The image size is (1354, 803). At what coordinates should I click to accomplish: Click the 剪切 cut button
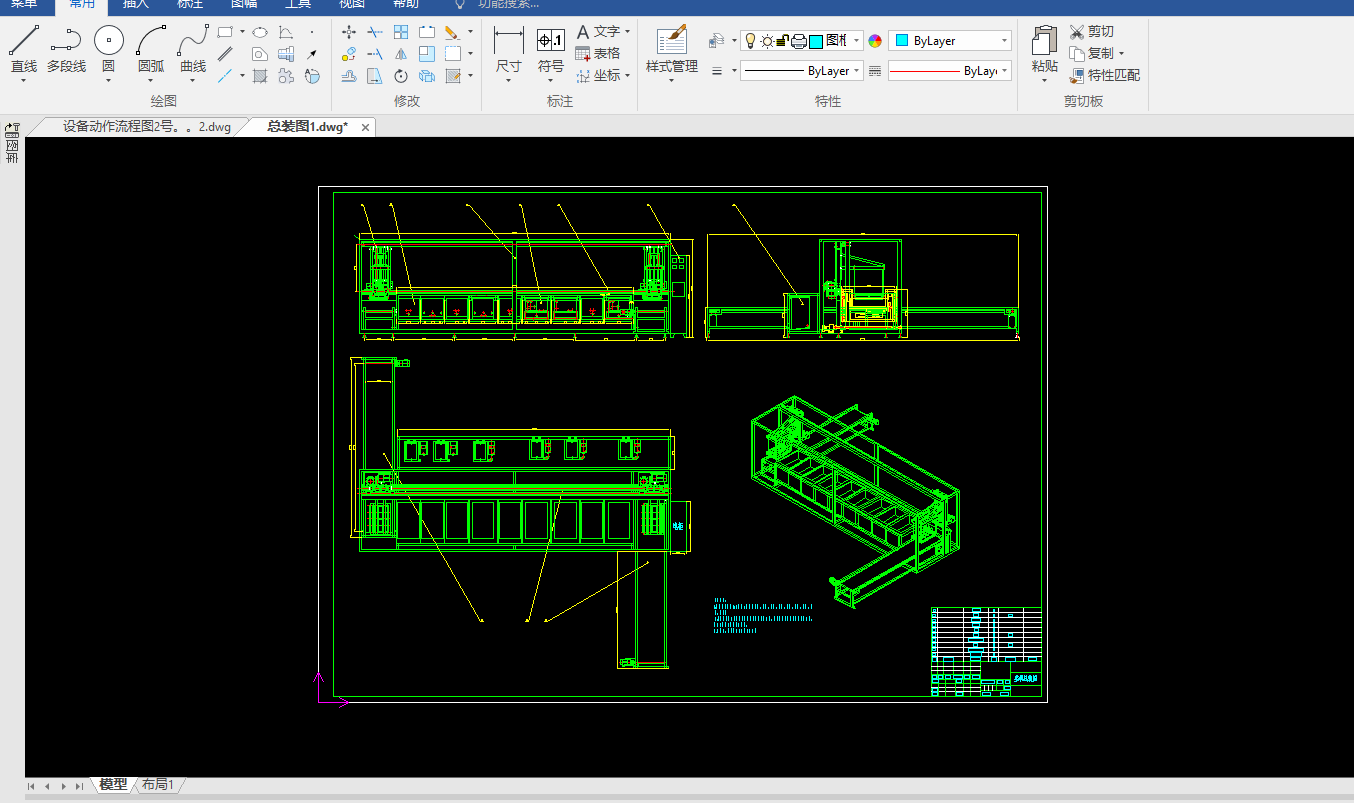coord(1092,32)
